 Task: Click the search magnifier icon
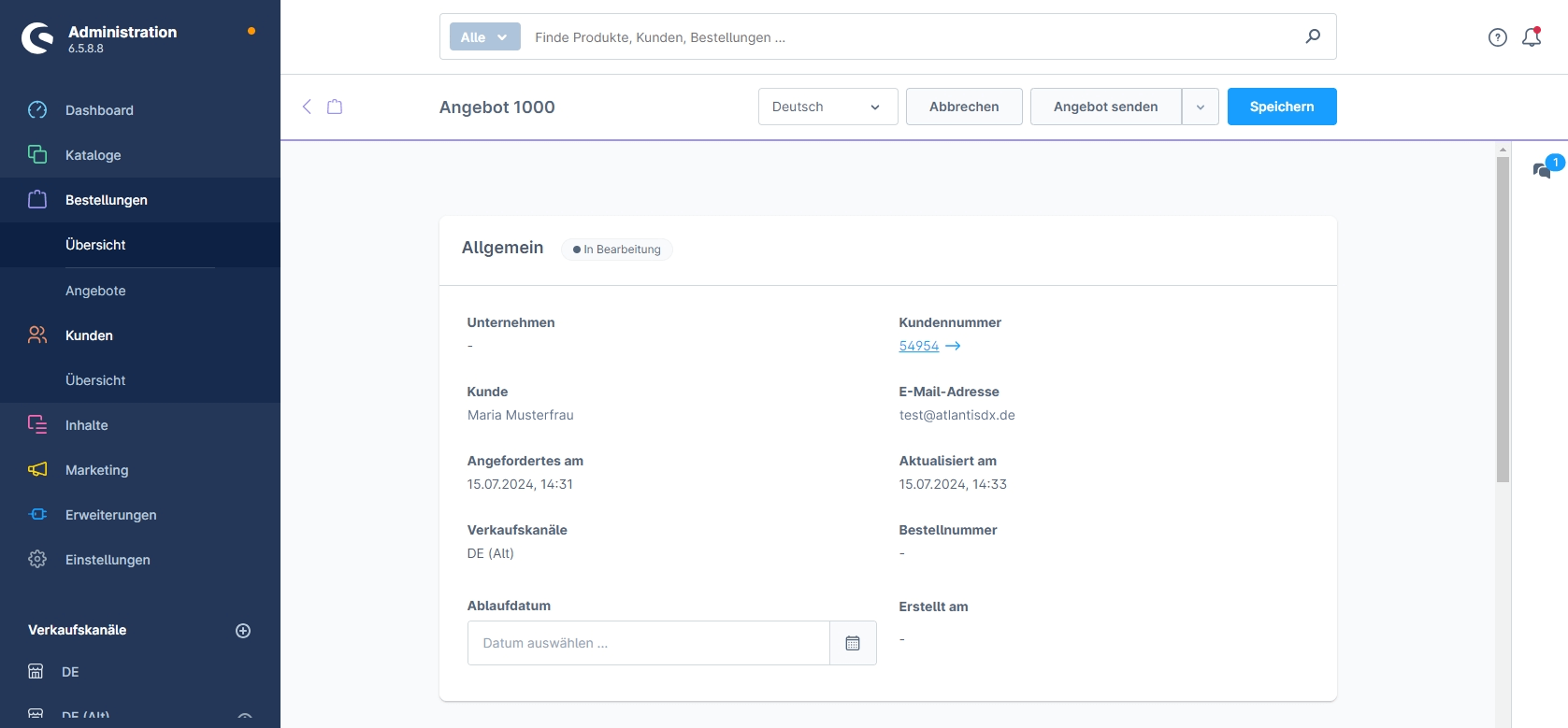click(x=1313, y=36)
